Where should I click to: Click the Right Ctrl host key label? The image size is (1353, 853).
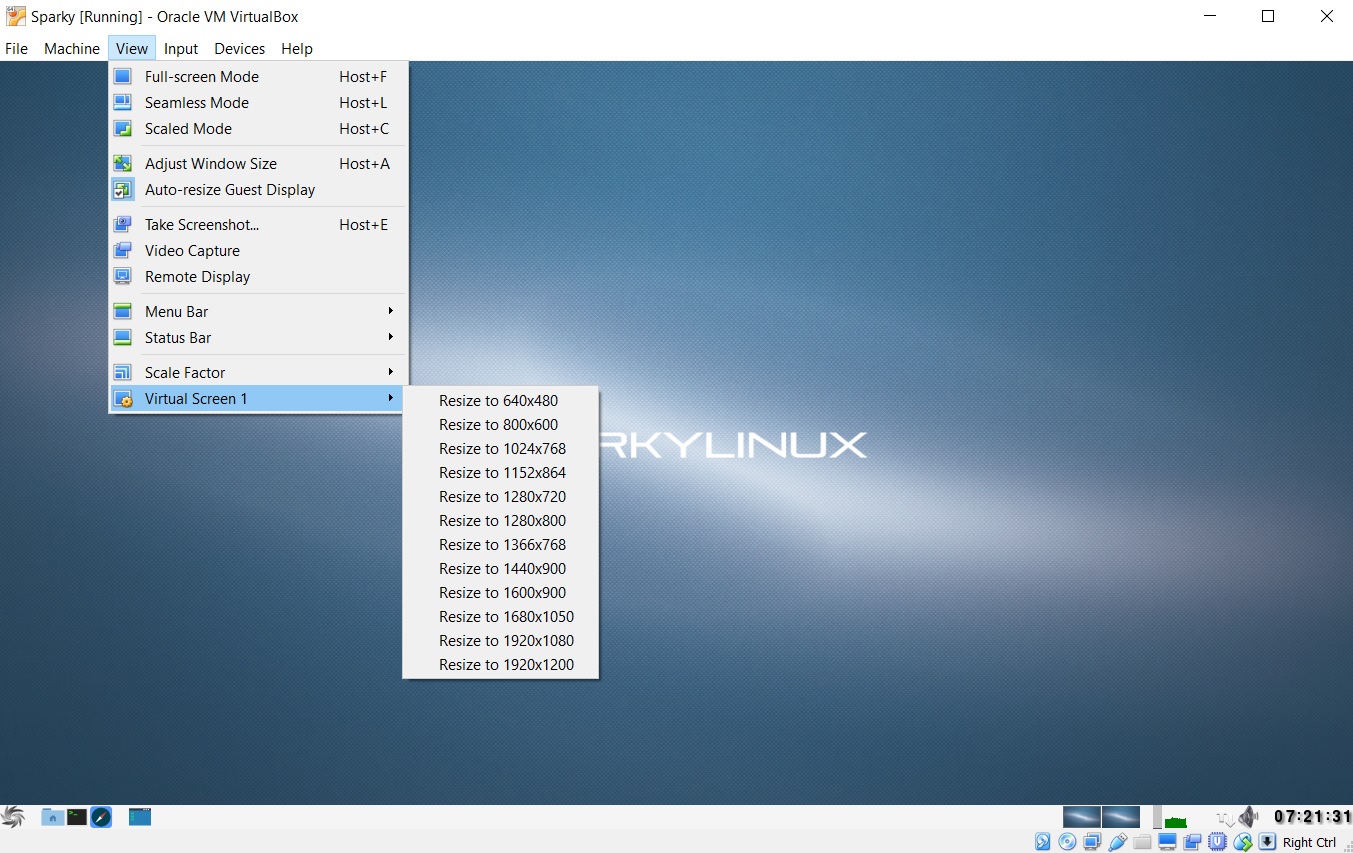pyautogui.click(x=1309, y=842)
